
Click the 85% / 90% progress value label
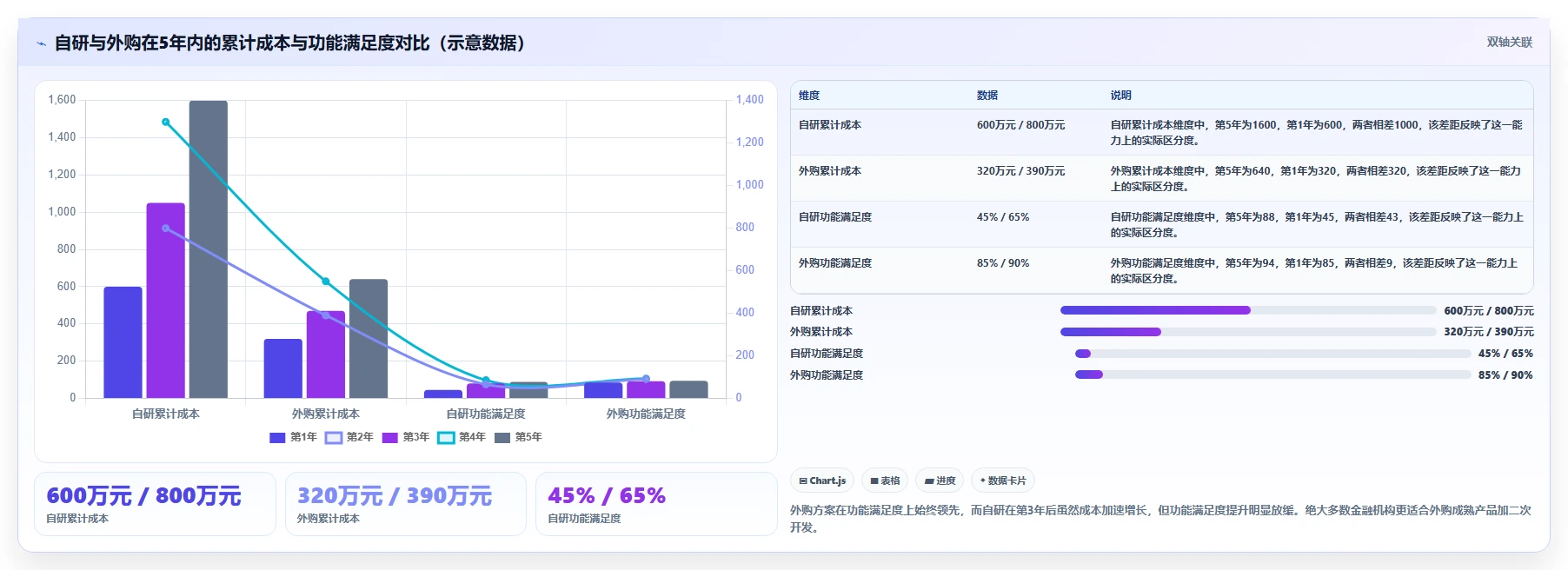point(1505,375)
